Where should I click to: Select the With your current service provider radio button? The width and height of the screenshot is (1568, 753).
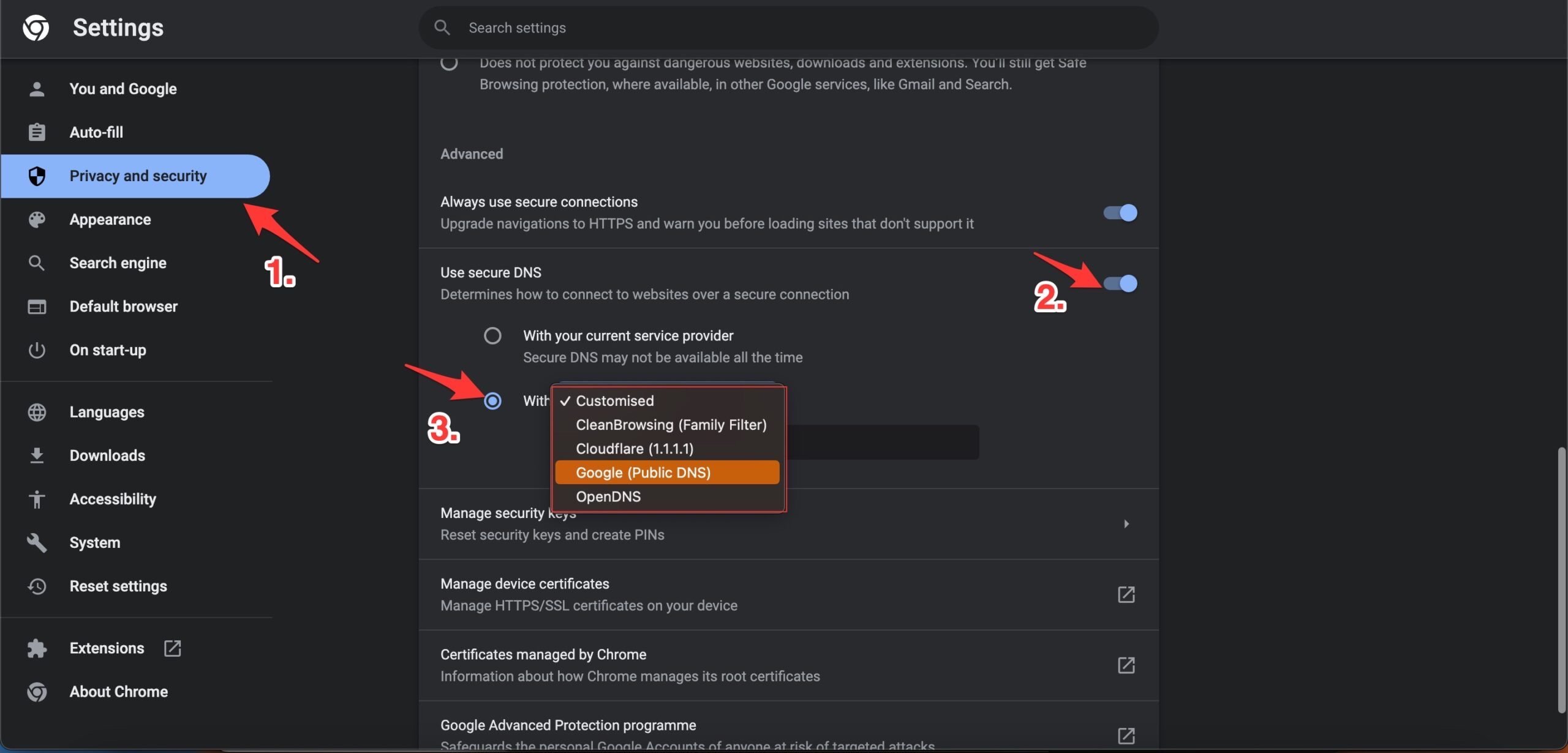[x=492, y=335]
